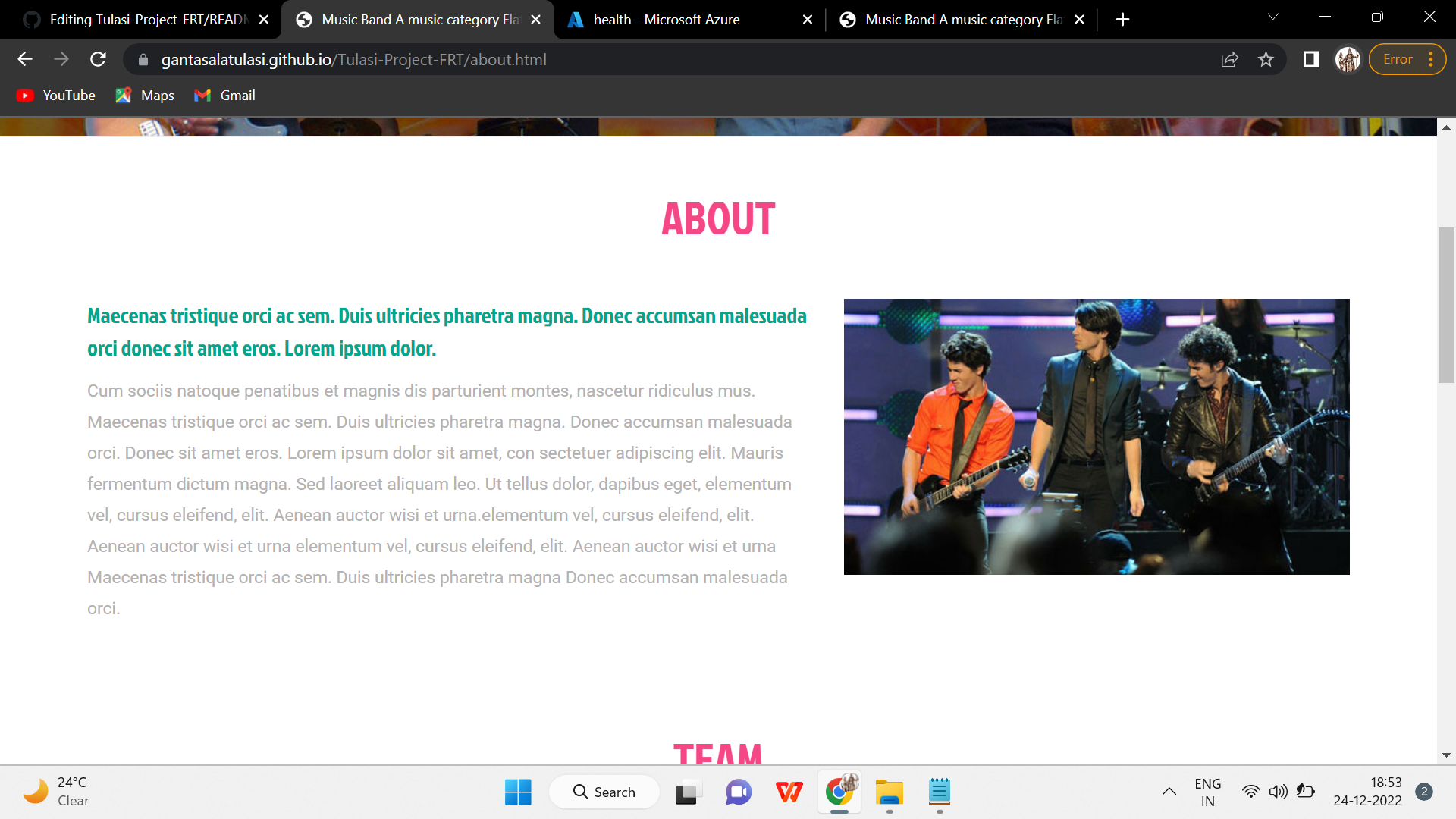Viewport: 1456px width, 819px height.
Task: Reload the current page
Action: (x=98, y=59)
